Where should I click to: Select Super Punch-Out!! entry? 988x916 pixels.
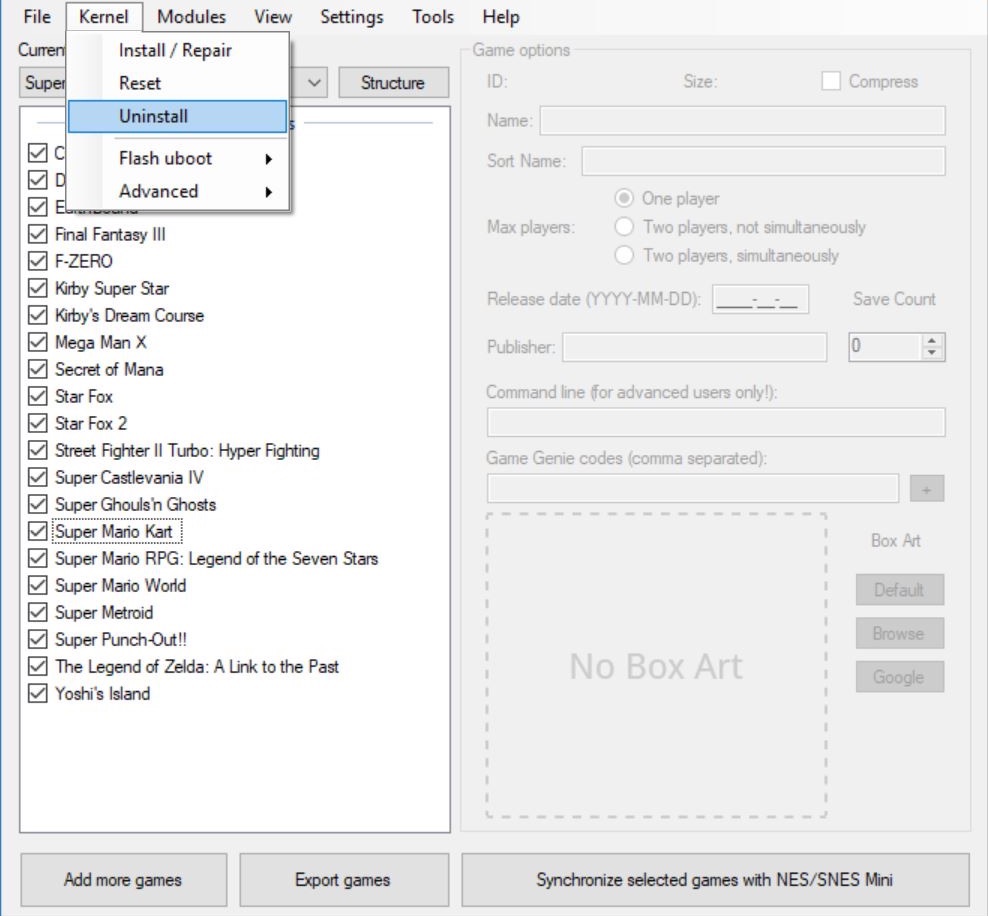[121, 639]
